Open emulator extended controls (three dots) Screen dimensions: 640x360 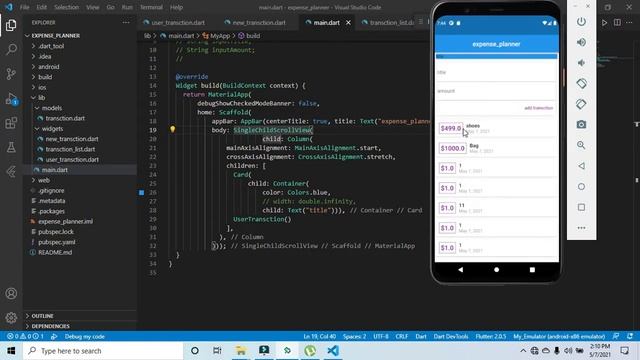[x=581, y=228]
